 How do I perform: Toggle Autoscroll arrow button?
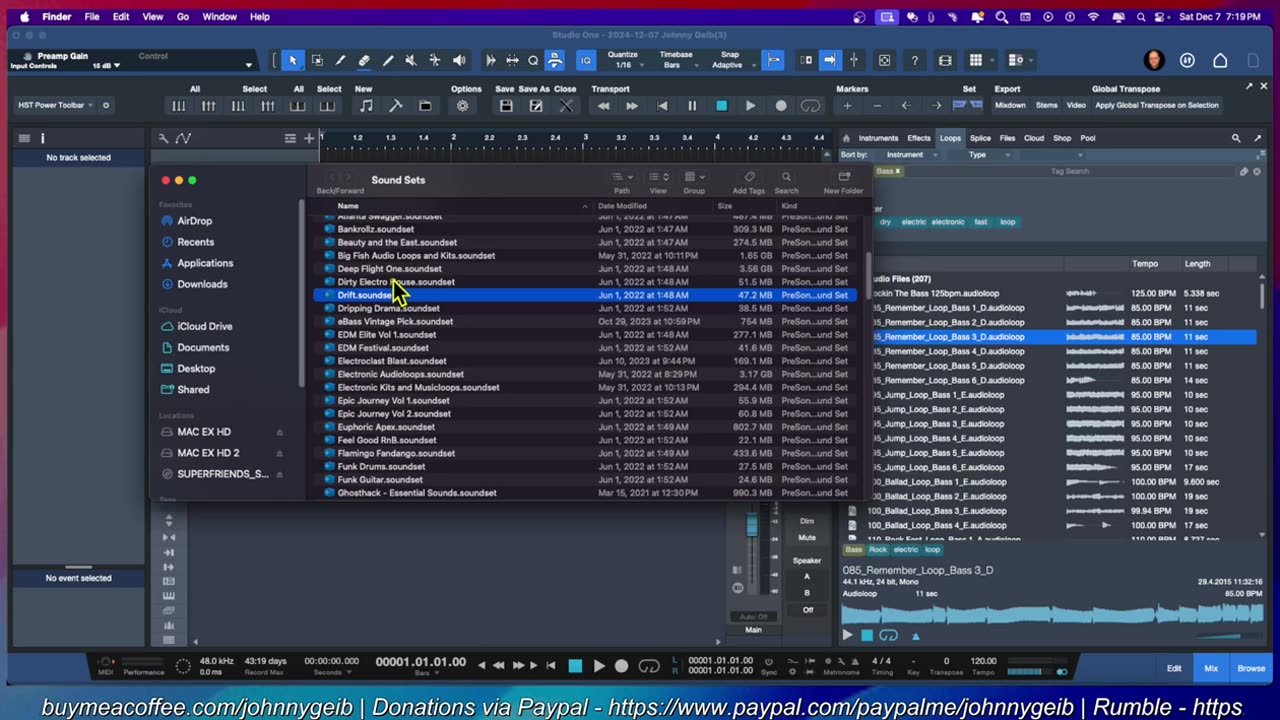829,61
